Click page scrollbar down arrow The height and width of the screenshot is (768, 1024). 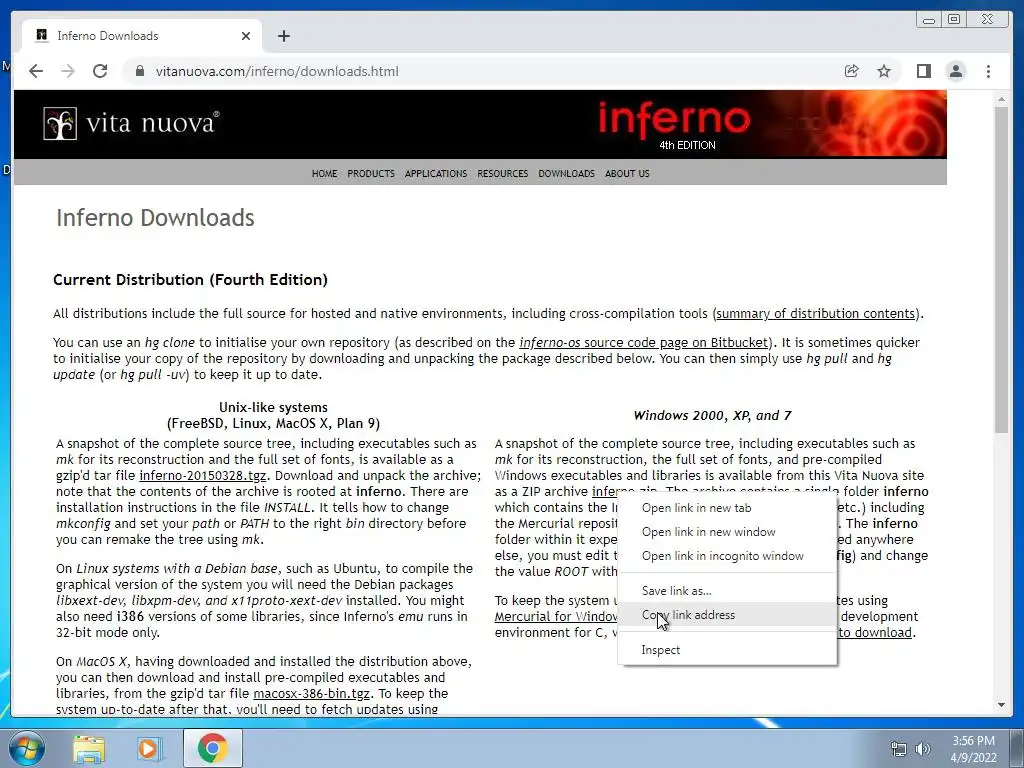1002,705
